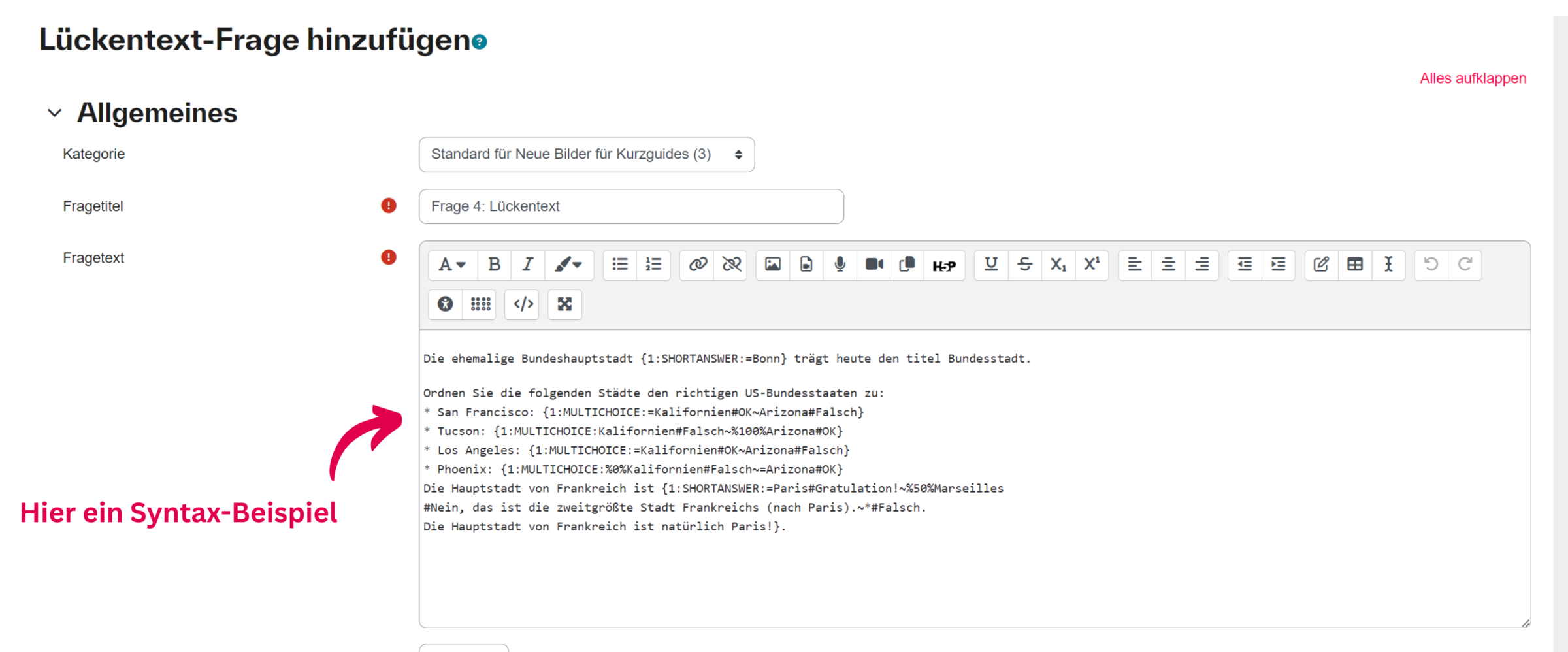Open the HTML source code view
Screen dimensions: 1568x652
pyautogui.click(x=521, y=304)
